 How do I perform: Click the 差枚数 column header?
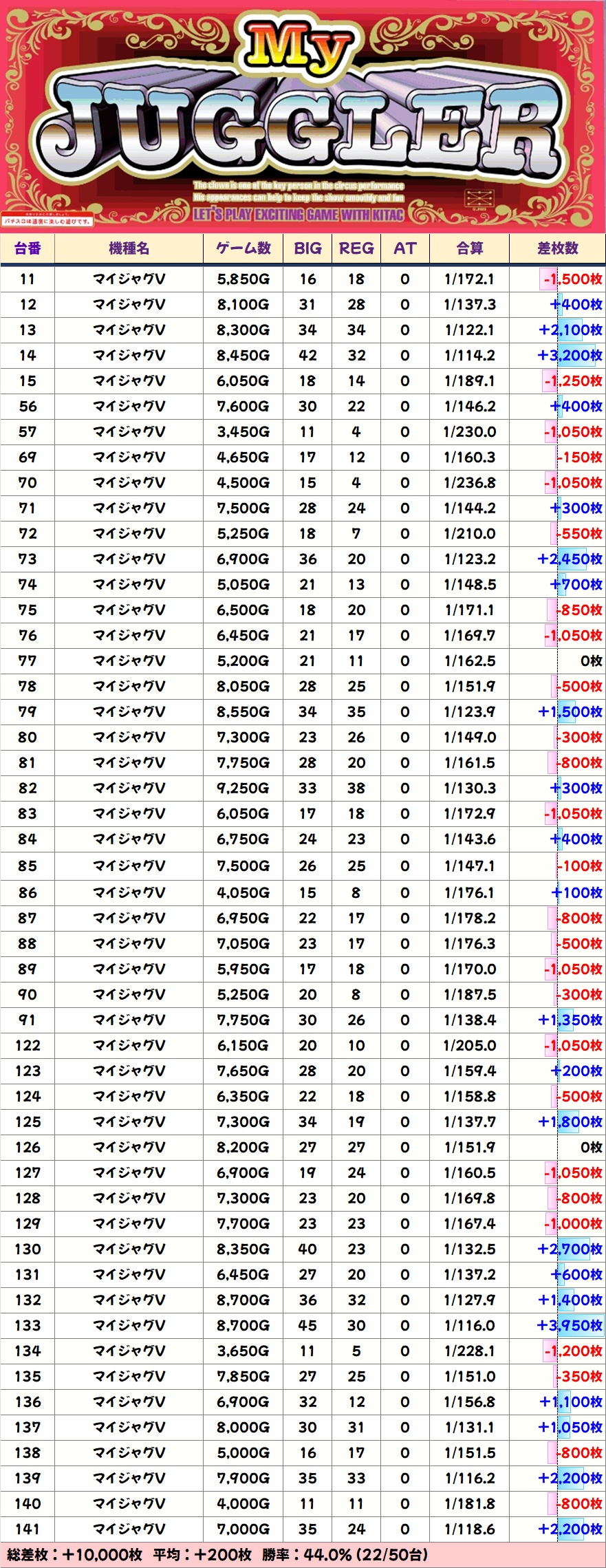coord(558,248)
